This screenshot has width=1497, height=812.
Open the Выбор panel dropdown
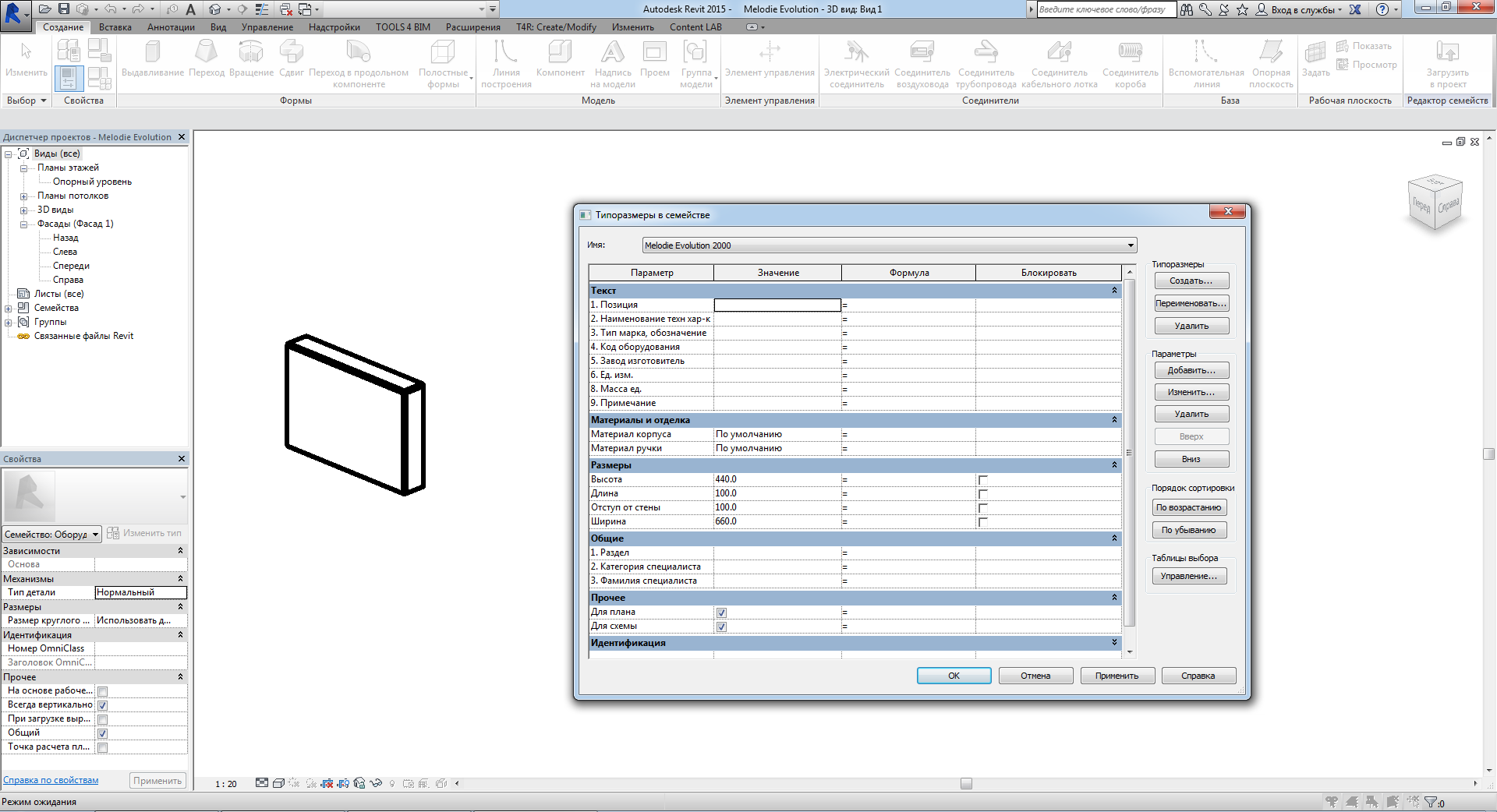(27, 101)
